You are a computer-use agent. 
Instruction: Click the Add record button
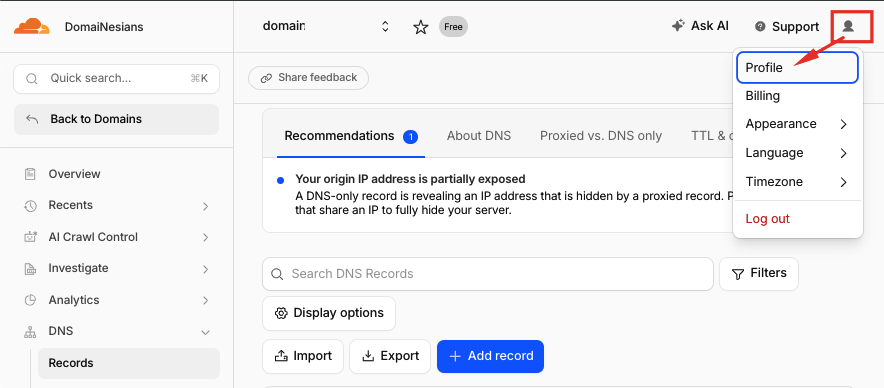pos(490,356)
